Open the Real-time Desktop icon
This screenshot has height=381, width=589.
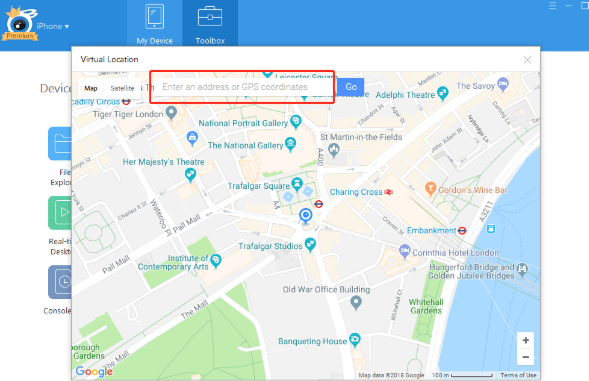click(60, 213)
